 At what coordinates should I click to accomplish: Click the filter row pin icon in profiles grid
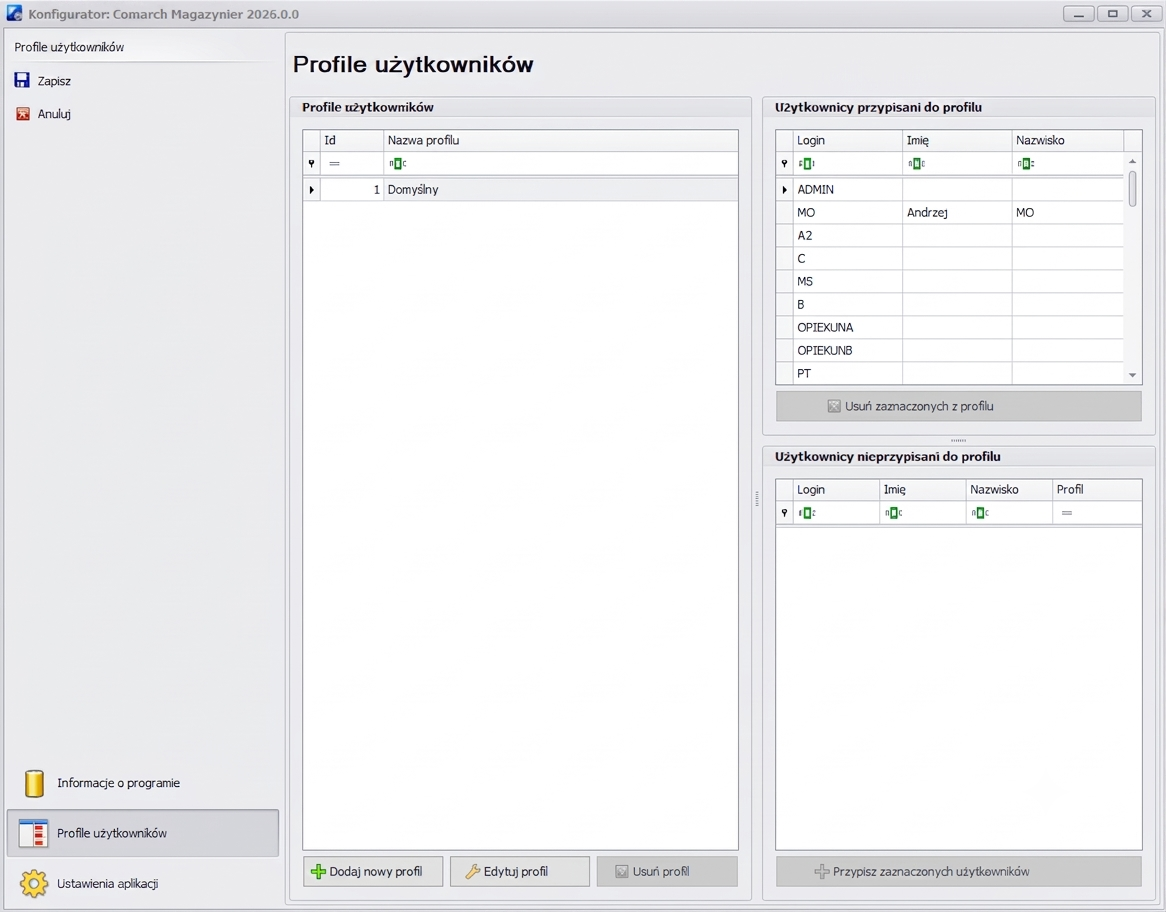pyautogui.click(x=312, y=164)
